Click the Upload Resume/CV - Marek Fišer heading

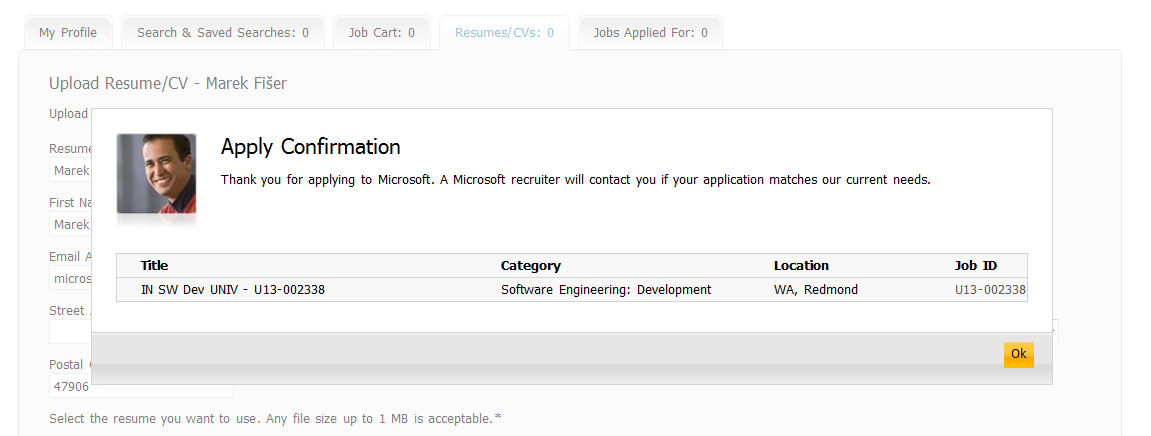click(x=168, y=83)
